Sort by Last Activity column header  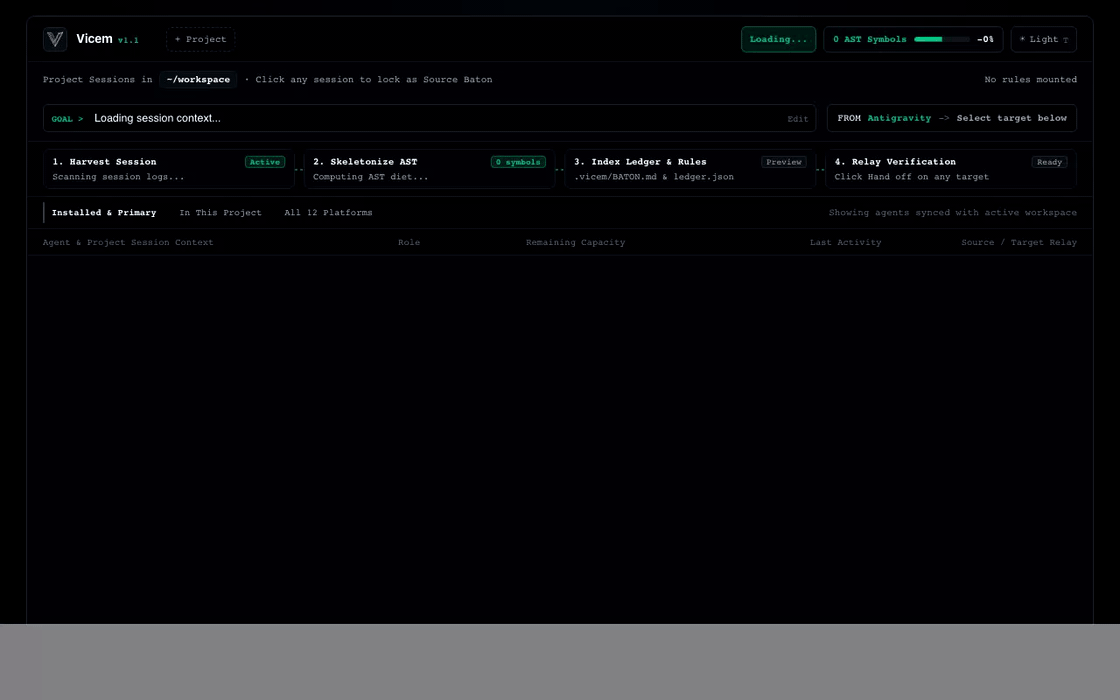tap(845, 243)
